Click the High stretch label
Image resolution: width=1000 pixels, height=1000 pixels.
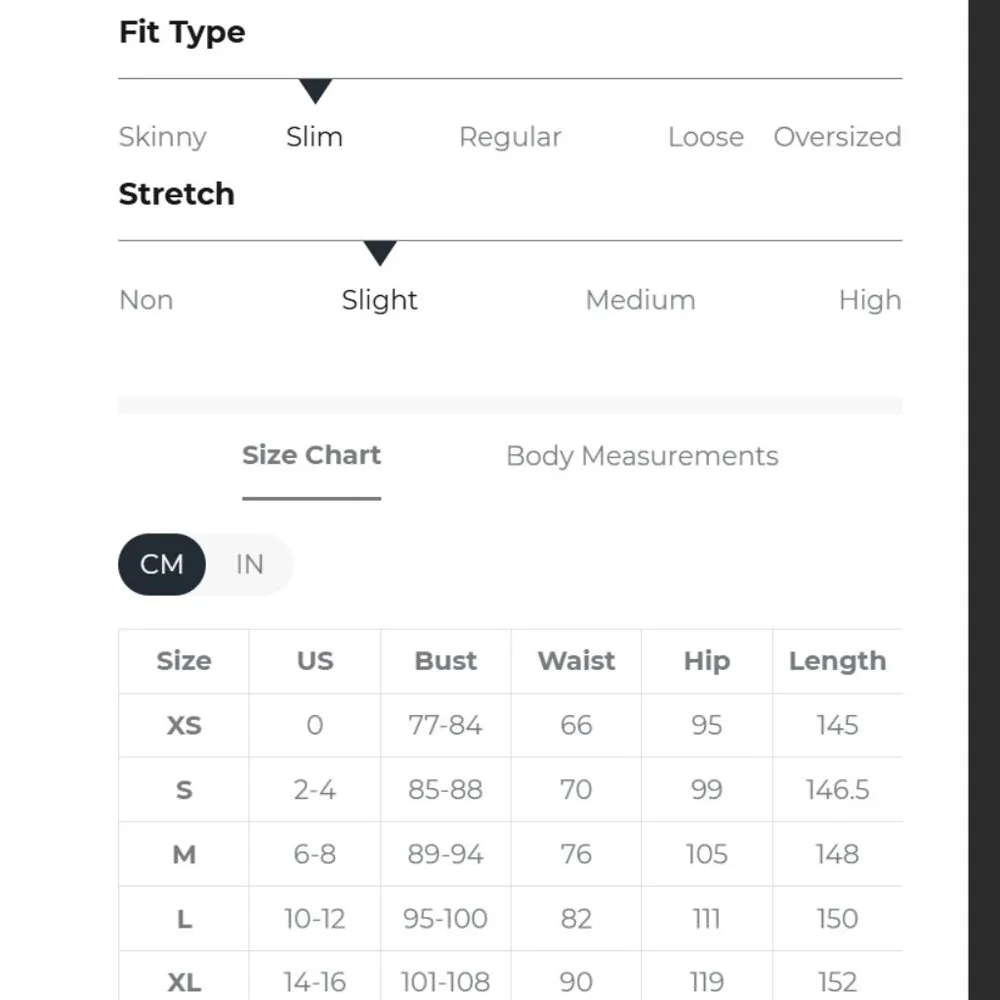[869, 300]
